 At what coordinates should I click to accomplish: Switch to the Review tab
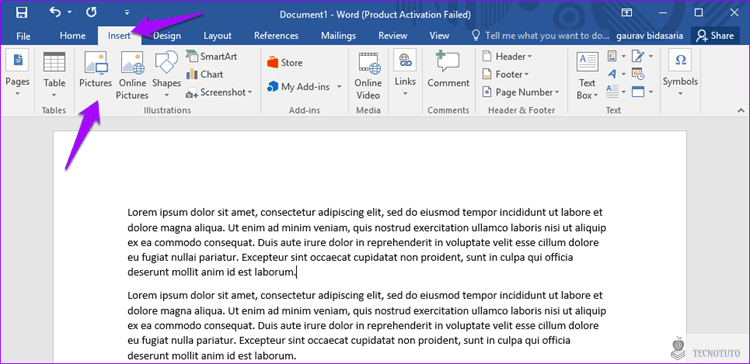point(393,36)
